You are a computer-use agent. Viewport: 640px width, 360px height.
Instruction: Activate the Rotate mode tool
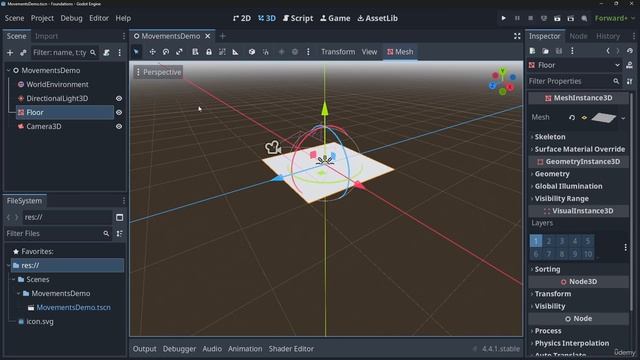(x=166, y=52)
